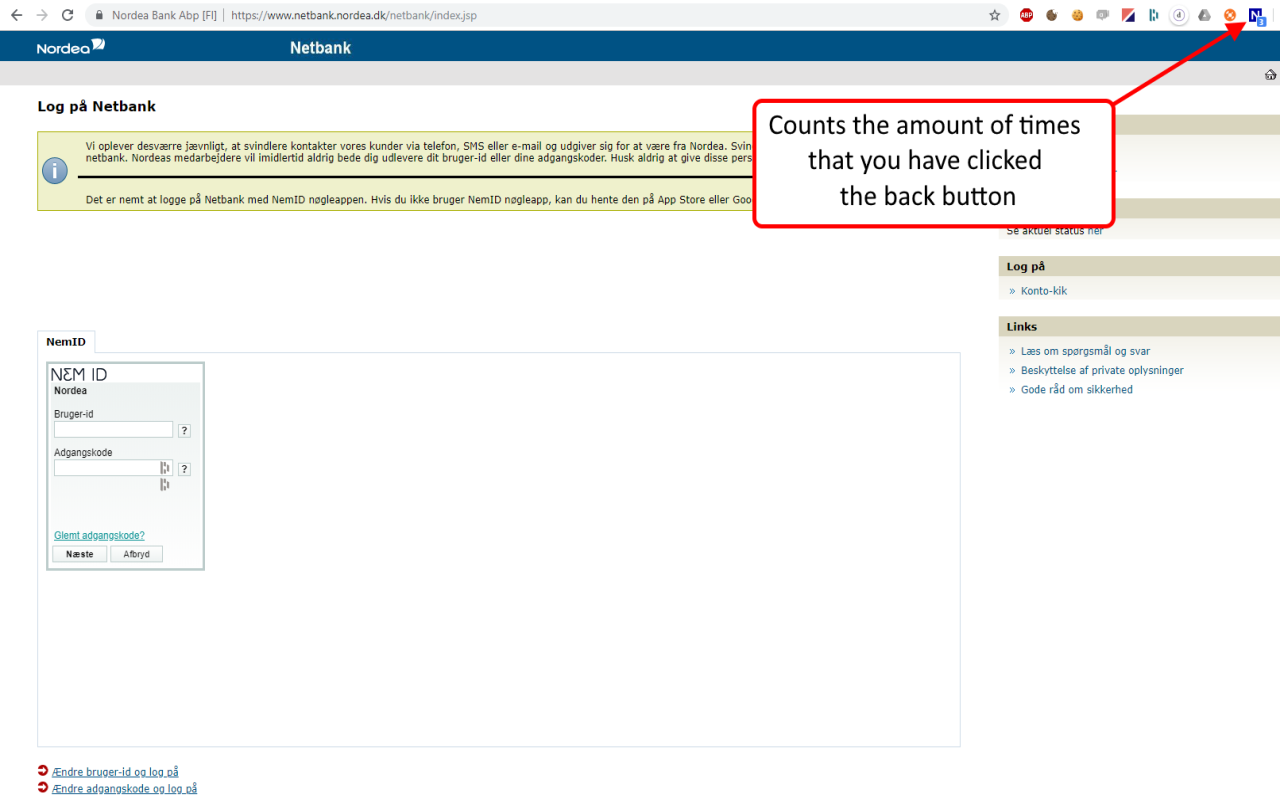Click the 'Log på Netbank' heading
Image resolution: width=1280 pixels, height=800 pixels.
[97, 106]
